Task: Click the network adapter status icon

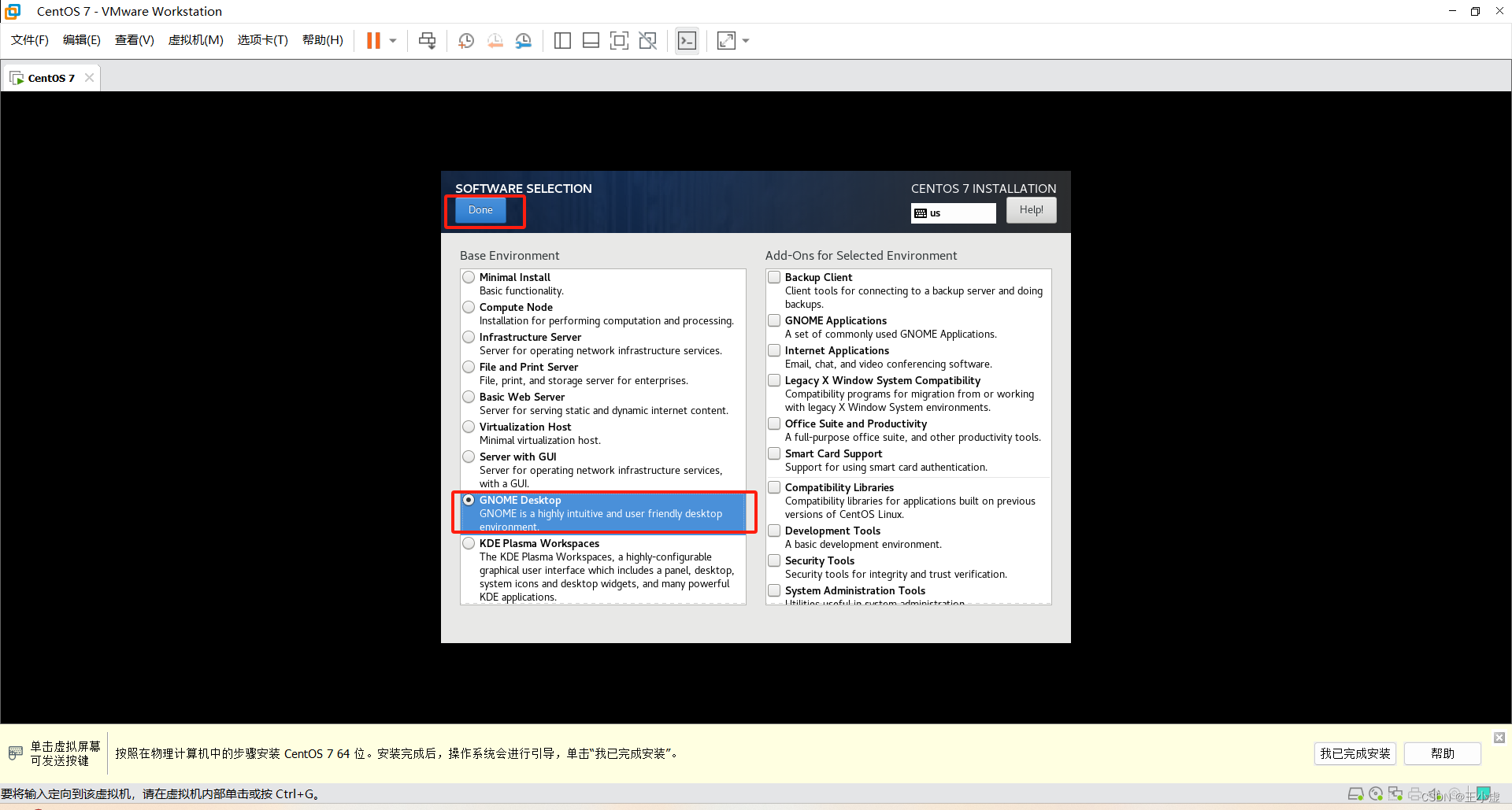Action: click(x=1395, y=794)
